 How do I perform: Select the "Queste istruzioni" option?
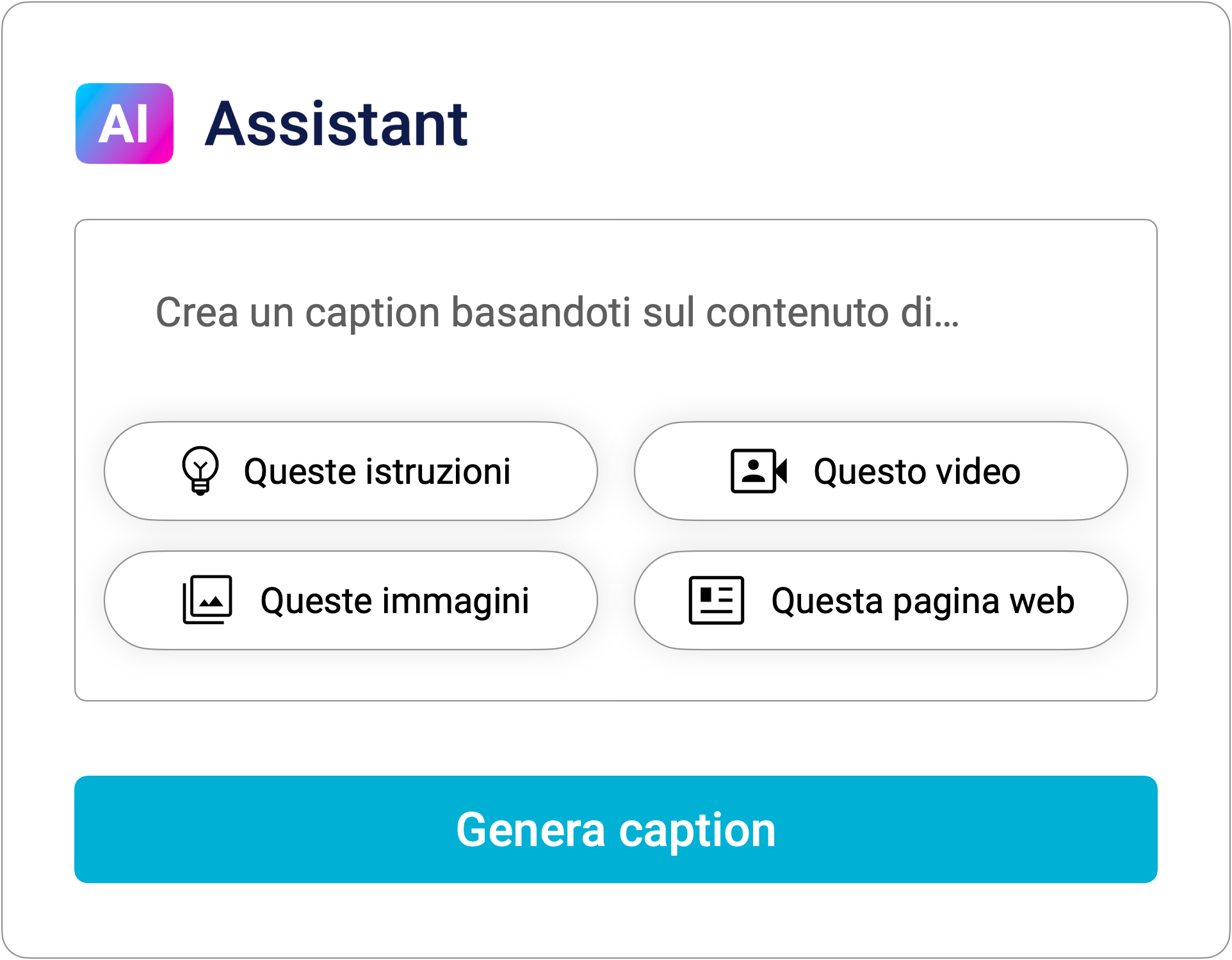point(377,472)
